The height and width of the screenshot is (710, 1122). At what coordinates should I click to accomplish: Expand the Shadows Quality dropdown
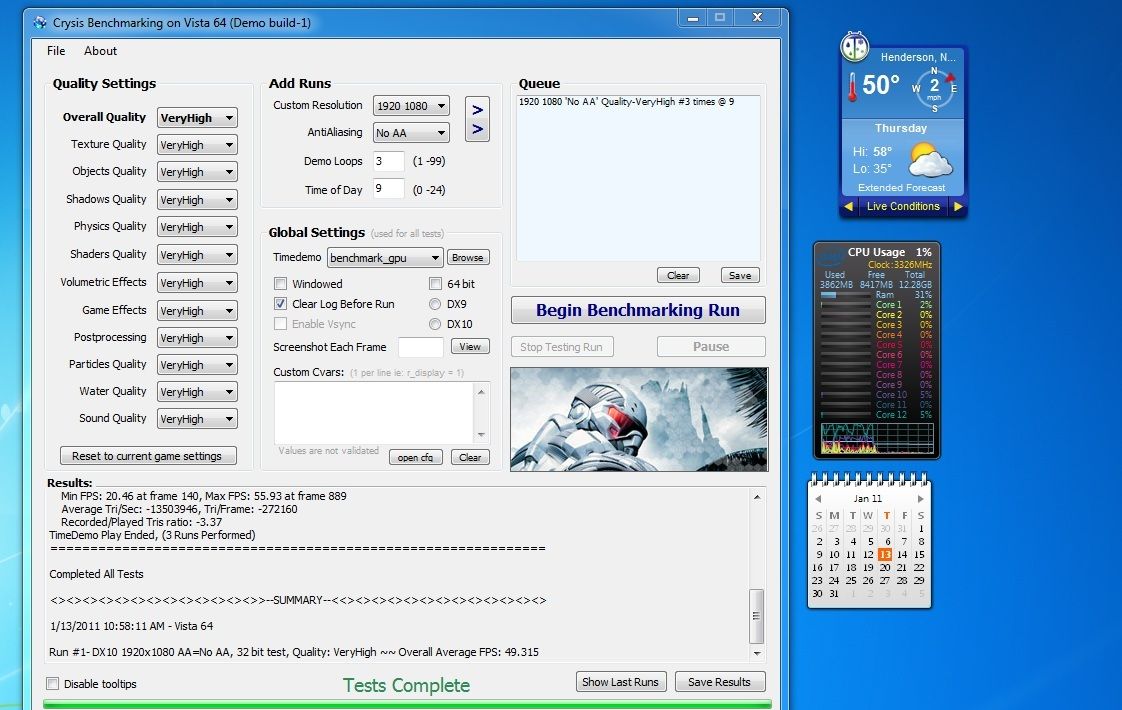pos(197,200)
